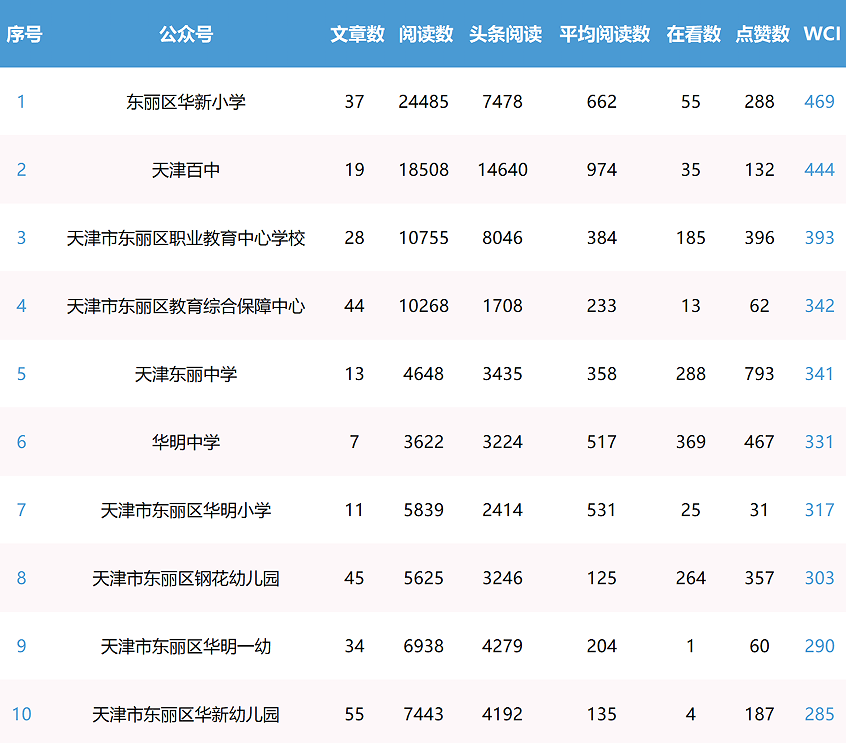
Task: Click reads value 7443
Action: coord(424,714)
